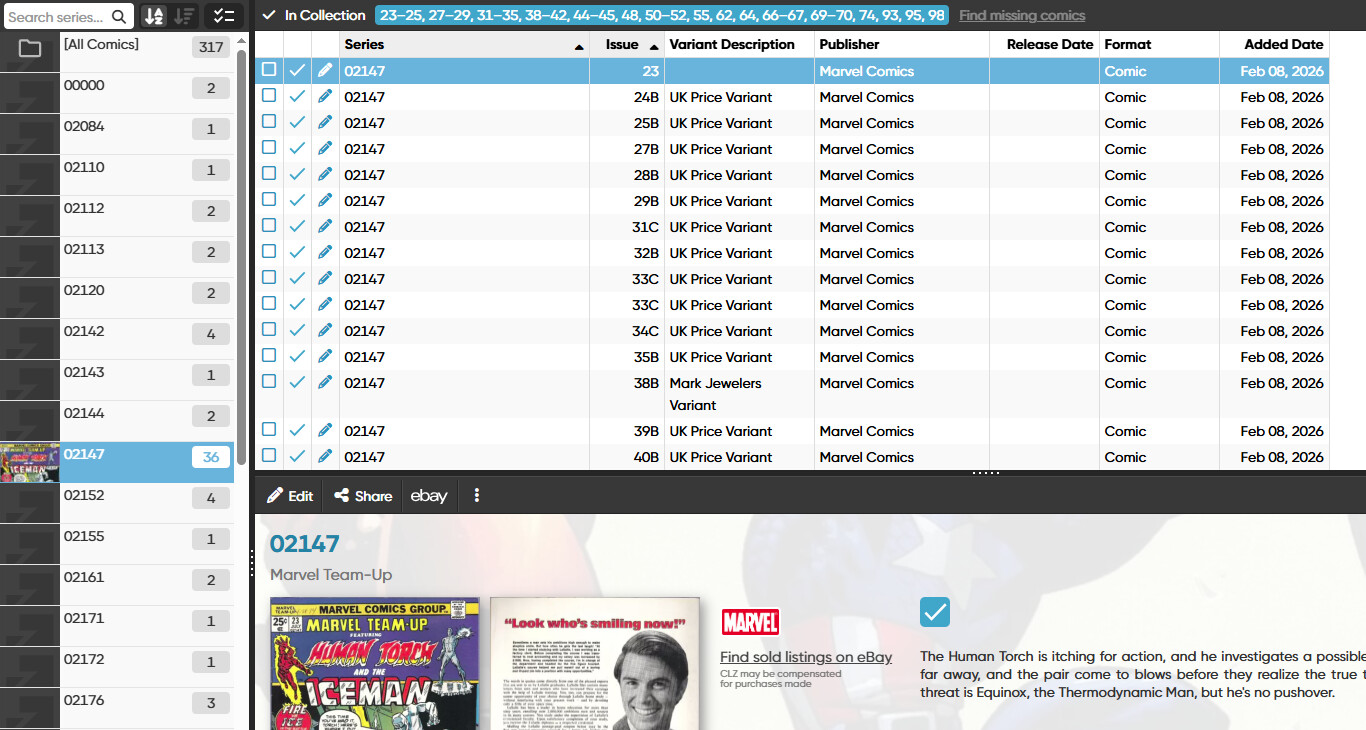Toggle the blue In Collection checkmark box
Screen dimensions: 1366x730
(935, 612)
